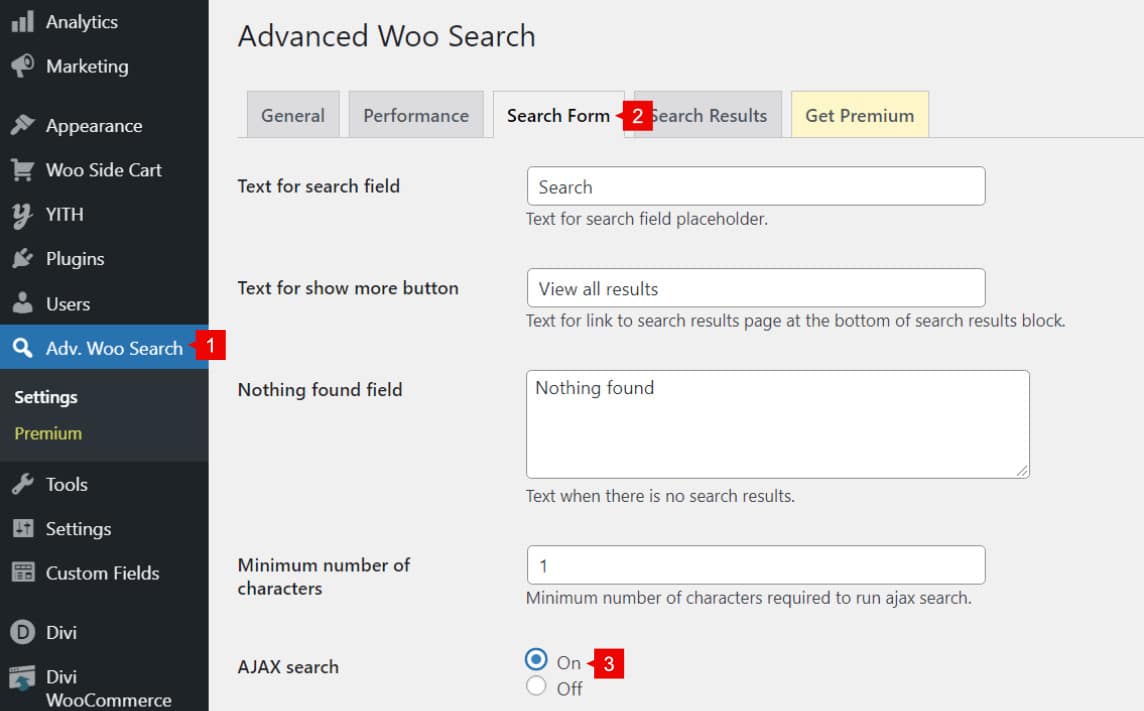The height and width of the screenshot is (711, 1144).
Task: Click the Marketing megaphone icon
Action: click(22, 66)
